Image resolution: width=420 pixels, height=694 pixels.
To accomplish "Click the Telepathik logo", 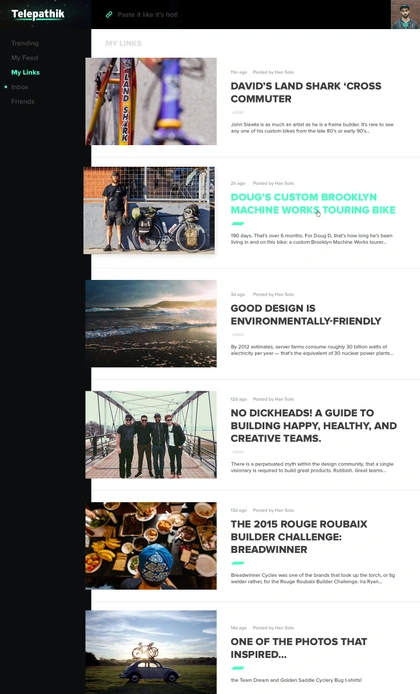I will tap(38, 14).
